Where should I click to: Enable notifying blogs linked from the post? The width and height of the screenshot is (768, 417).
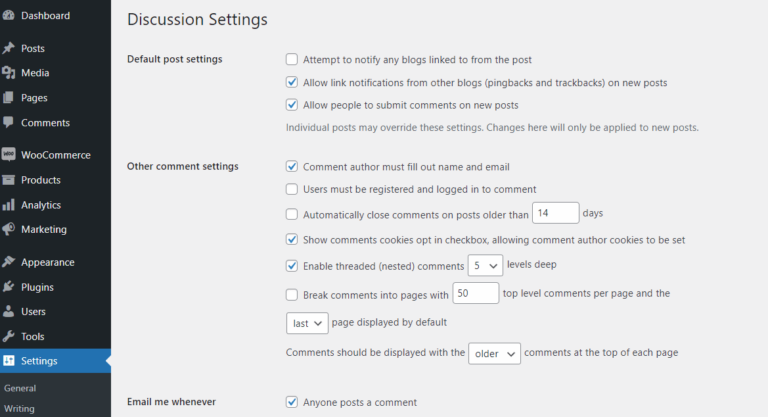292,60
